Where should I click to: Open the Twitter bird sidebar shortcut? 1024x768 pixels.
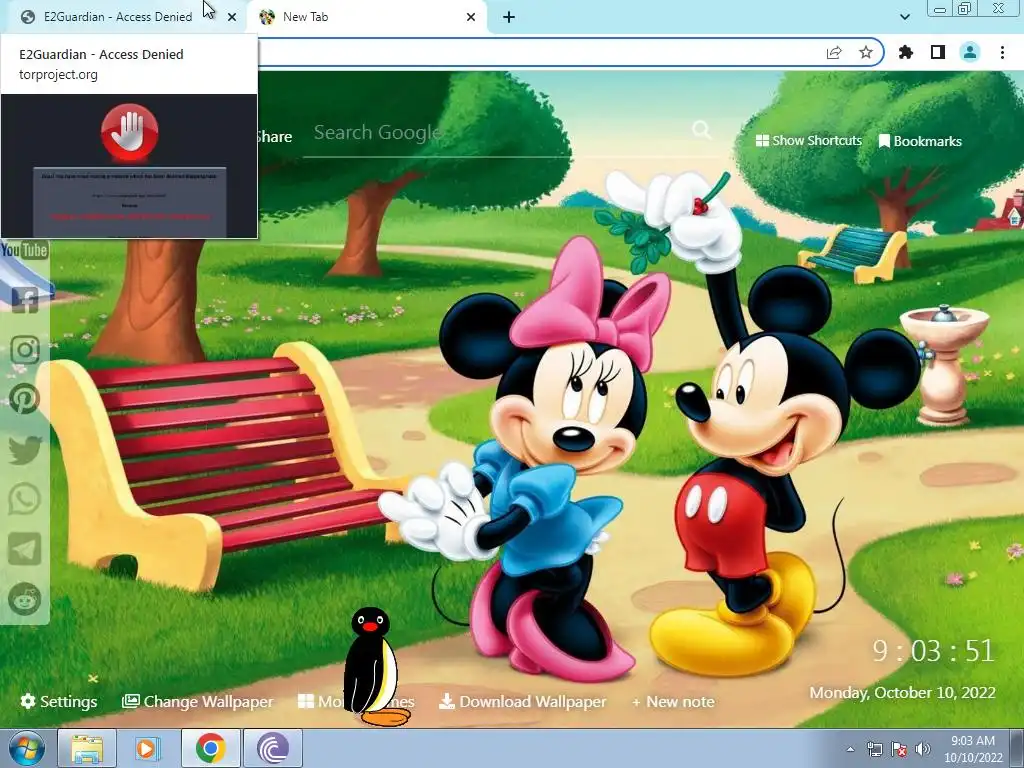25,449
